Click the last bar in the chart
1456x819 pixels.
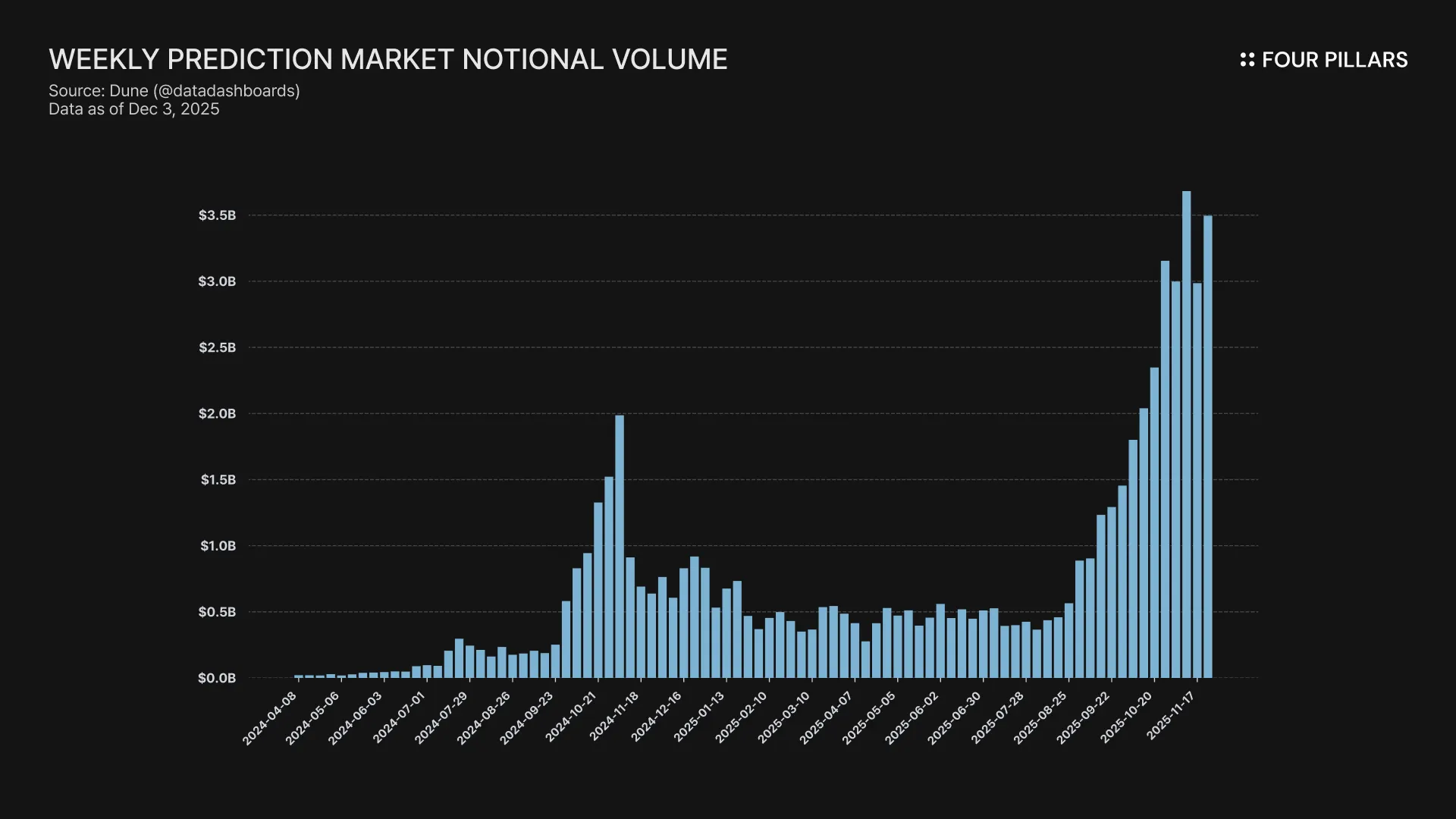[1207, 447]
